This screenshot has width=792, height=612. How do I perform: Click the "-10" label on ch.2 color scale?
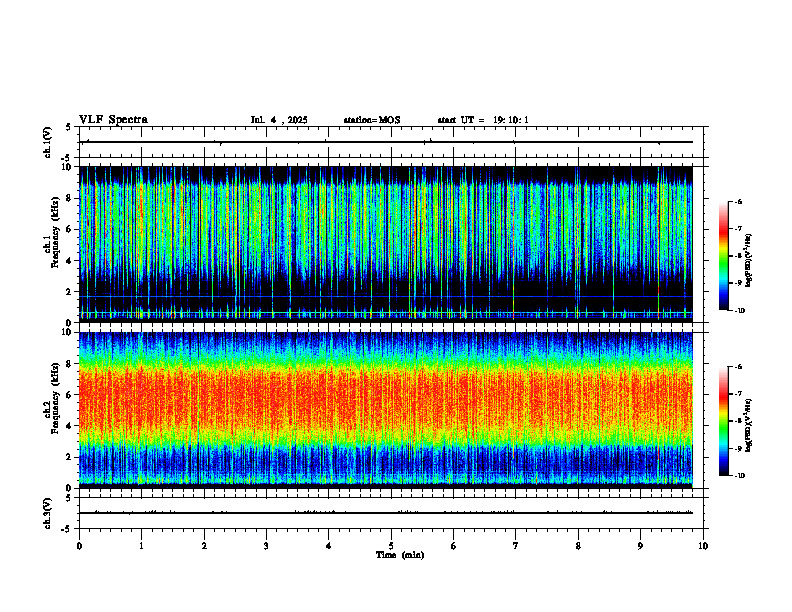click(x=739, y=476)
